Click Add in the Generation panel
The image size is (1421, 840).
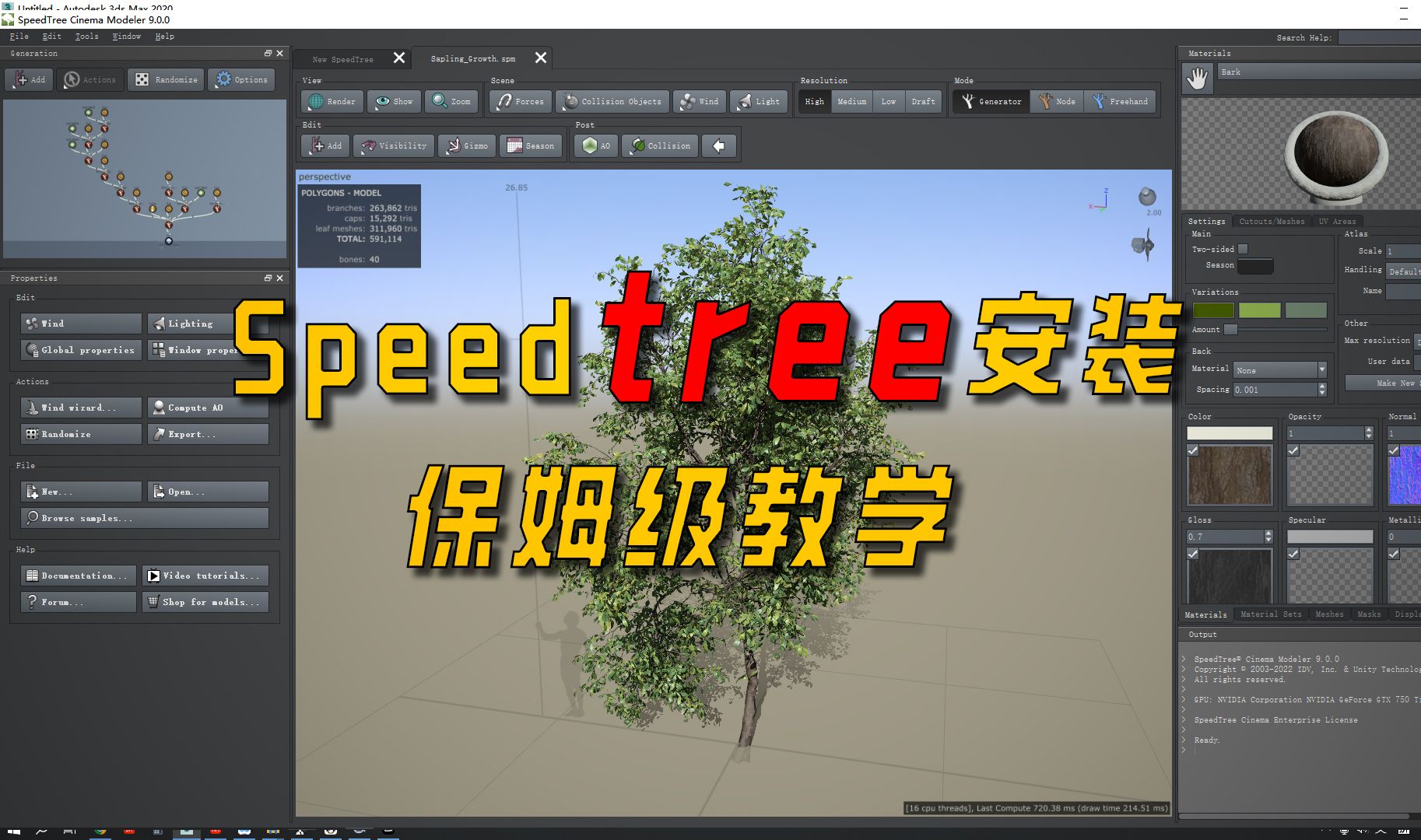click(29, 79)
